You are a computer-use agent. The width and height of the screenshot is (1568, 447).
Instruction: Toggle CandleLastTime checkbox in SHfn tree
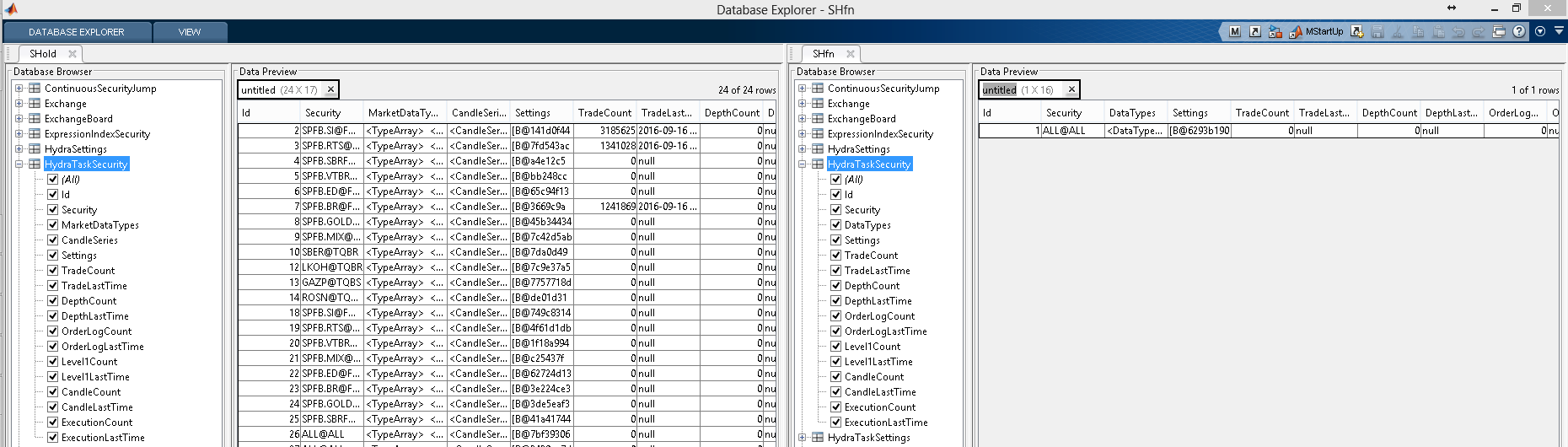coord(836,391)
